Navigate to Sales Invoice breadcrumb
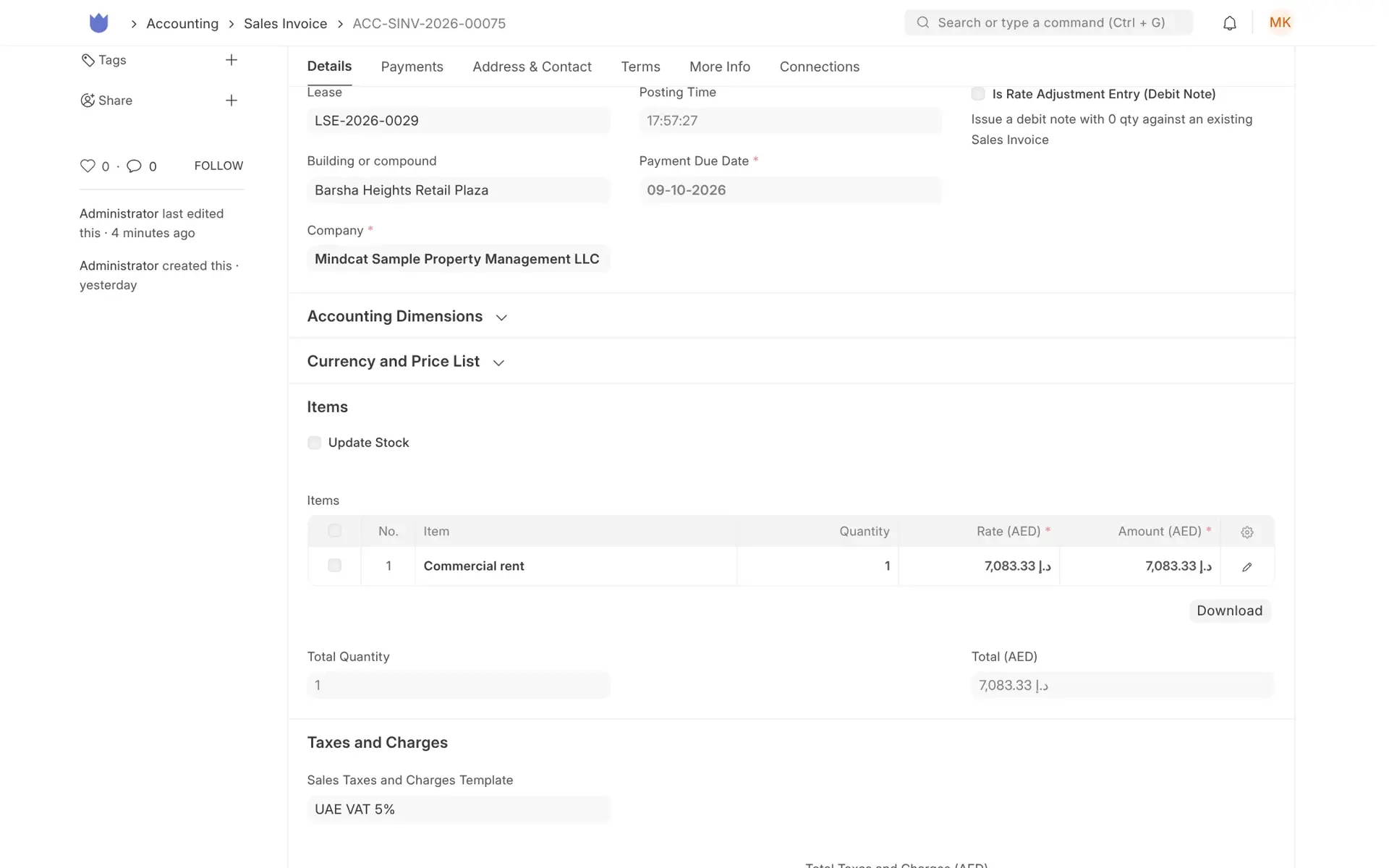Screen dimensions: 1389x868 pos(285,23)
